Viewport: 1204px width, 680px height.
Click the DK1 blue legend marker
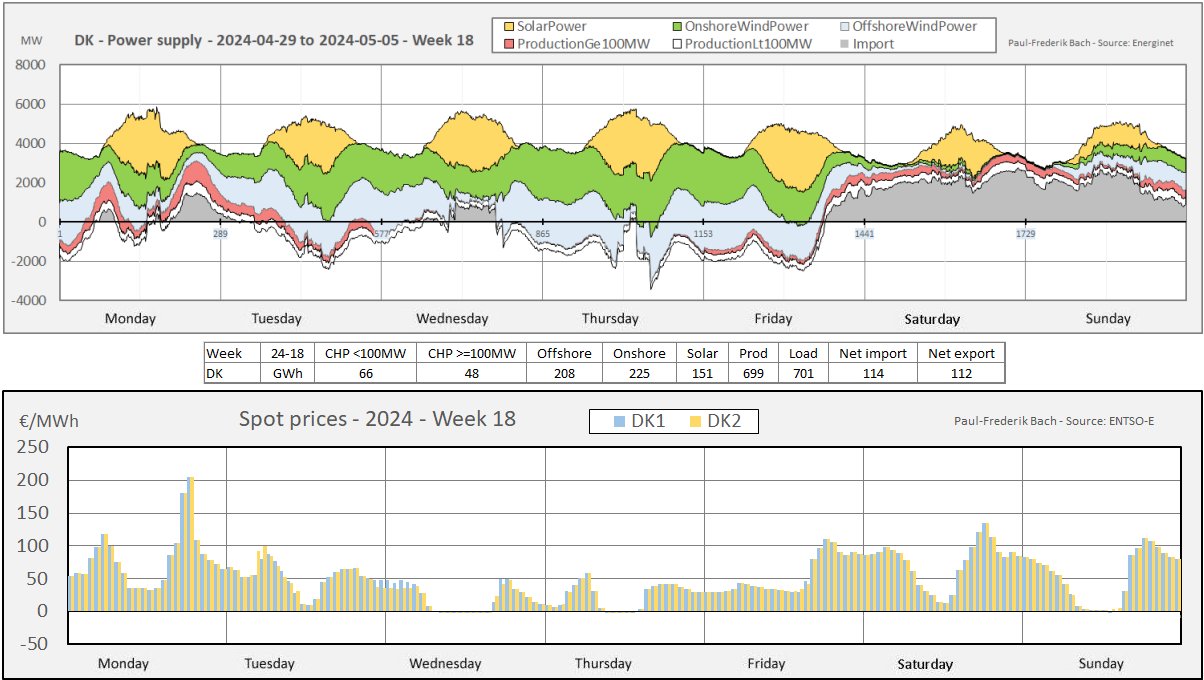point(620,422)
